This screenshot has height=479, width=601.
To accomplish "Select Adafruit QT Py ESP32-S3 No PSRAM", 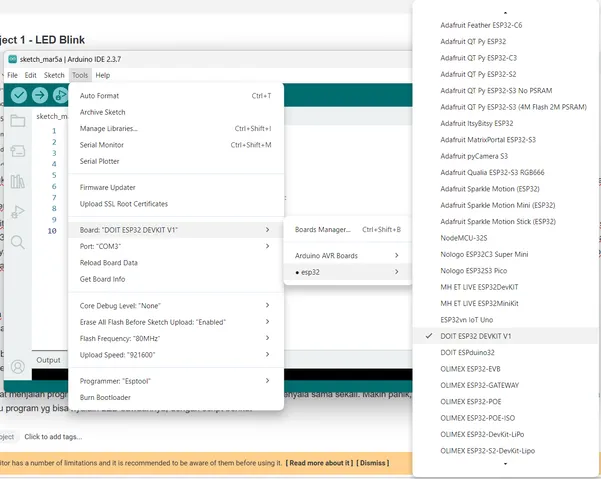I will click(x=505, y=91).
